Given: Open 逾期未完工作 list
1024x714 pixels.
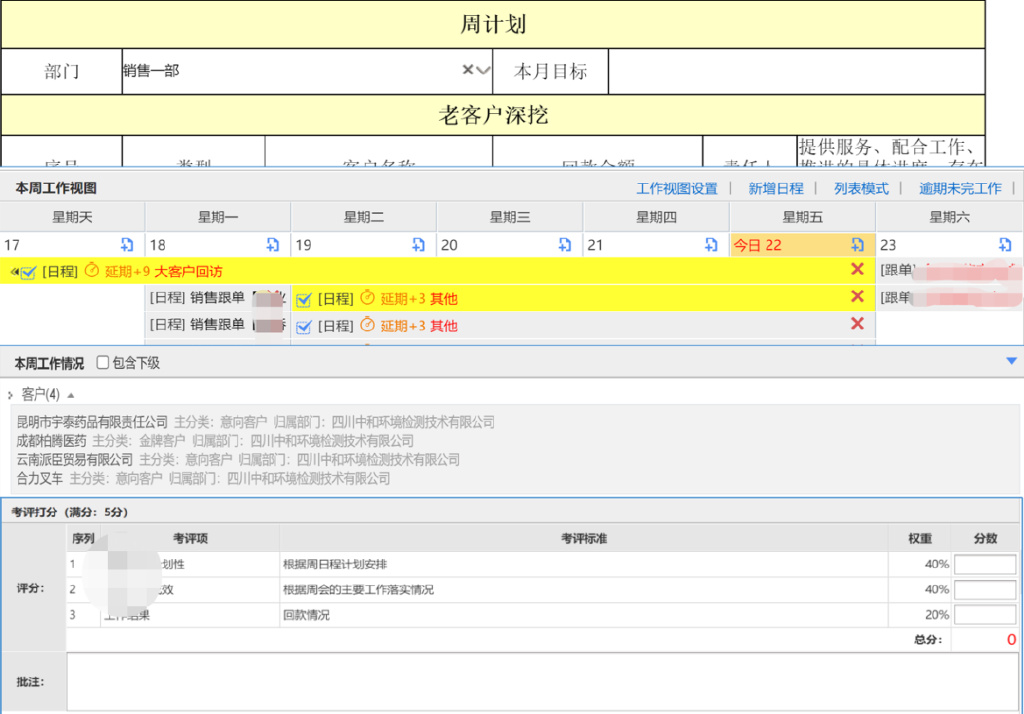Looking at the screenshot, I should 960,188.
